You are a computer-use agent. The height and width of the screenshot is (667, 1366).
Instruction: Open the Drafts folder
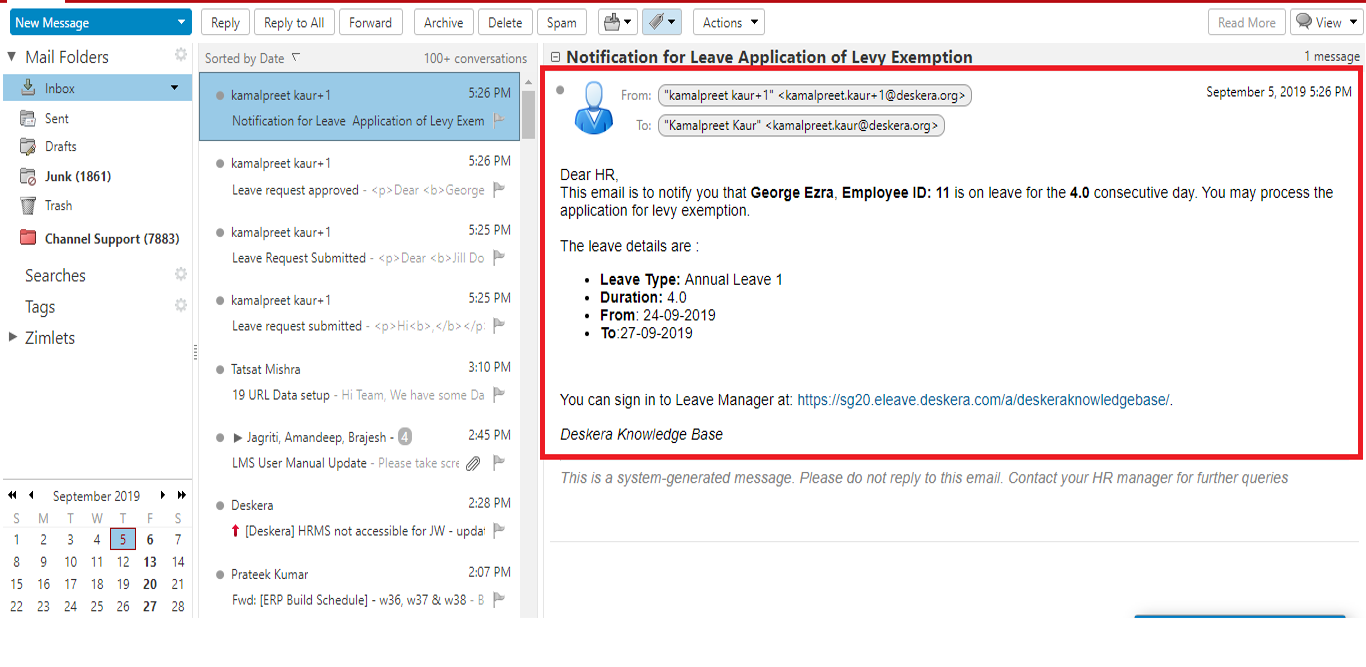click(x=60, y=146)
